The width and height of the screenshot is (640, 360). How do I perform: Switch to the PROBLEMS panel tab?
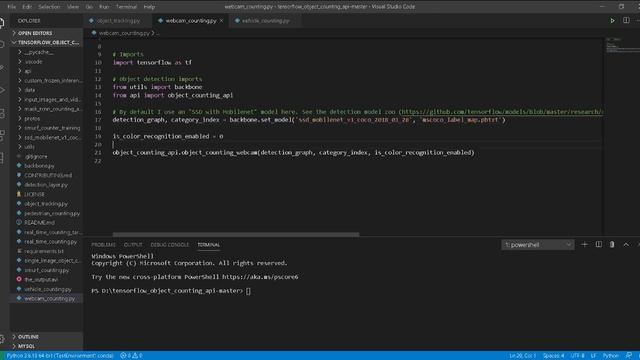tap(103, 244)
